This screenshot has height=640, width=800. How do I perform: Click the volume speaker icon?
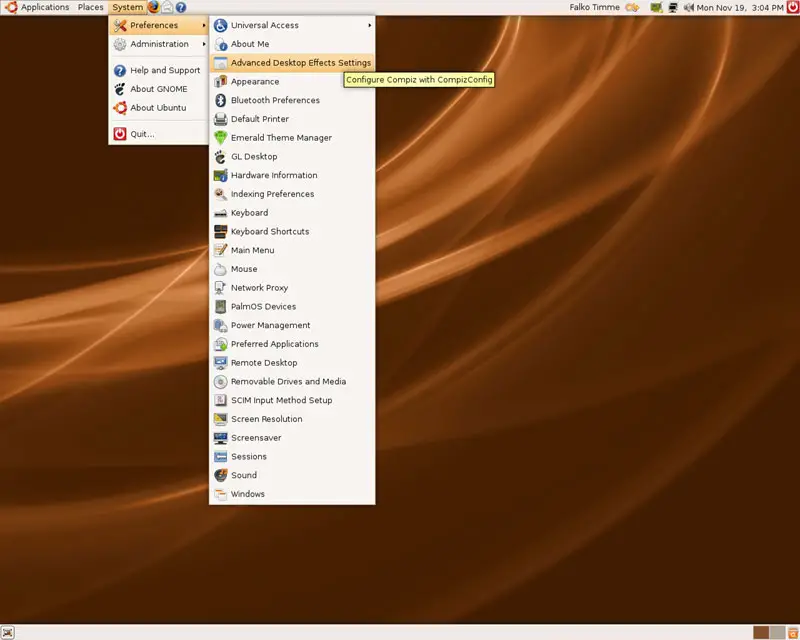tap(689, 7)
